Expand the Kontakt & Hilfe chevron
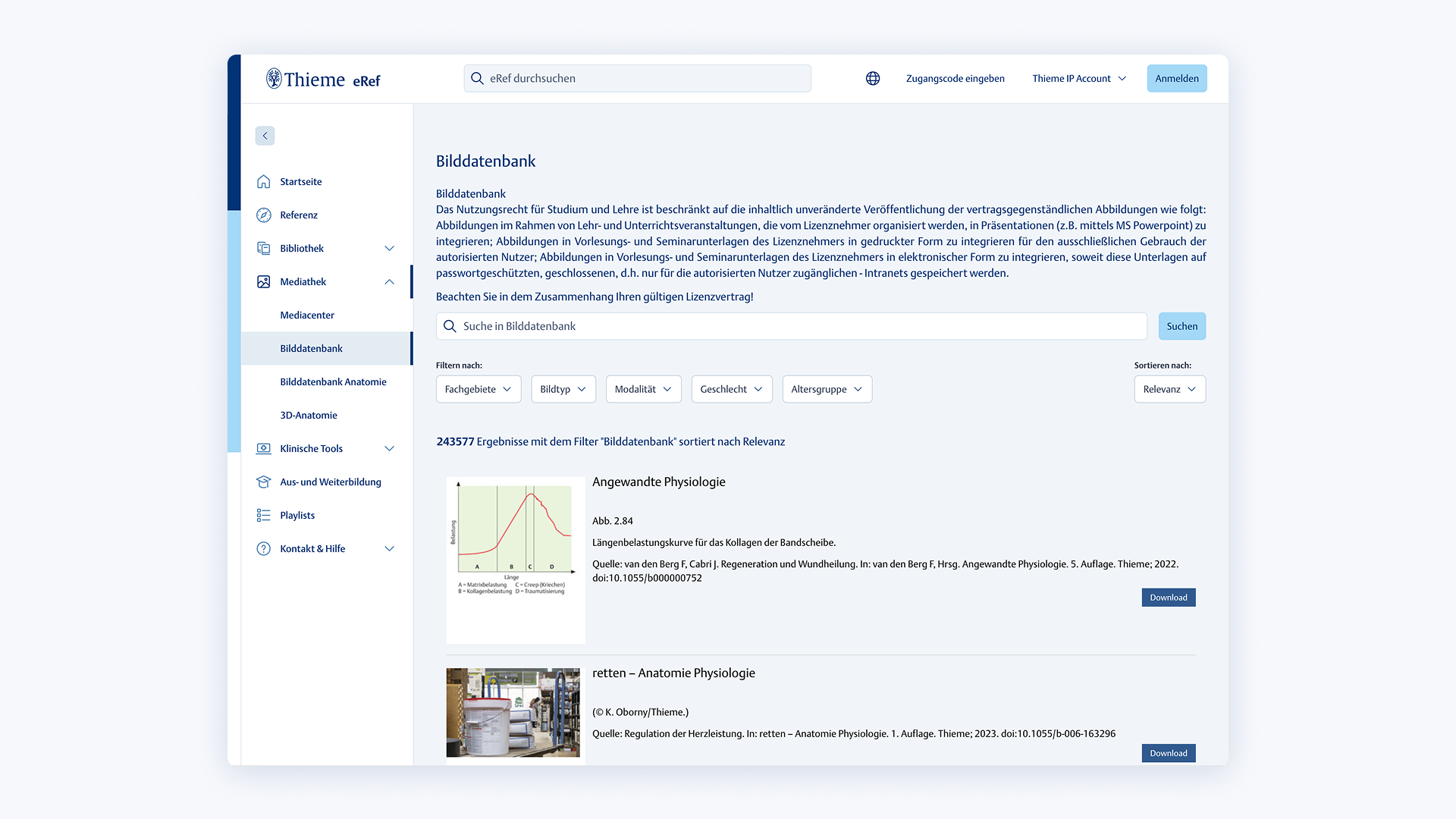This screenshot has width=1456, height=819. point(389,548)
